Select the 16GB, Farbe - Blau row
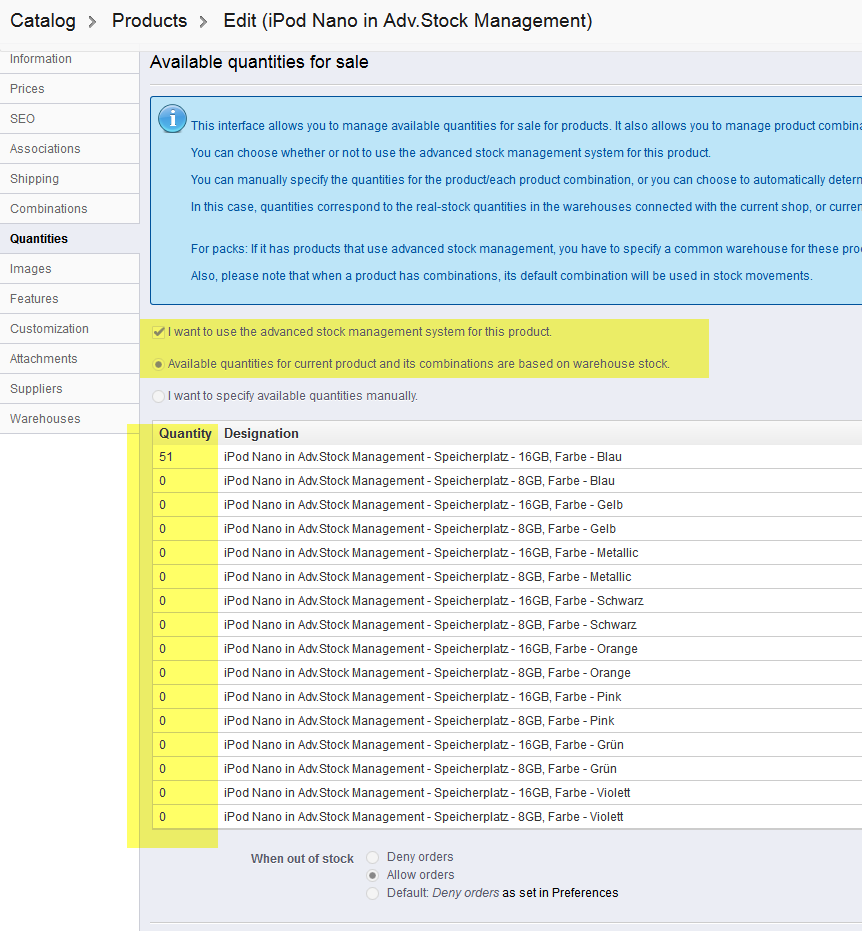Image resolution: width=862 pixels, height=931 pixels. click(507, 457)
